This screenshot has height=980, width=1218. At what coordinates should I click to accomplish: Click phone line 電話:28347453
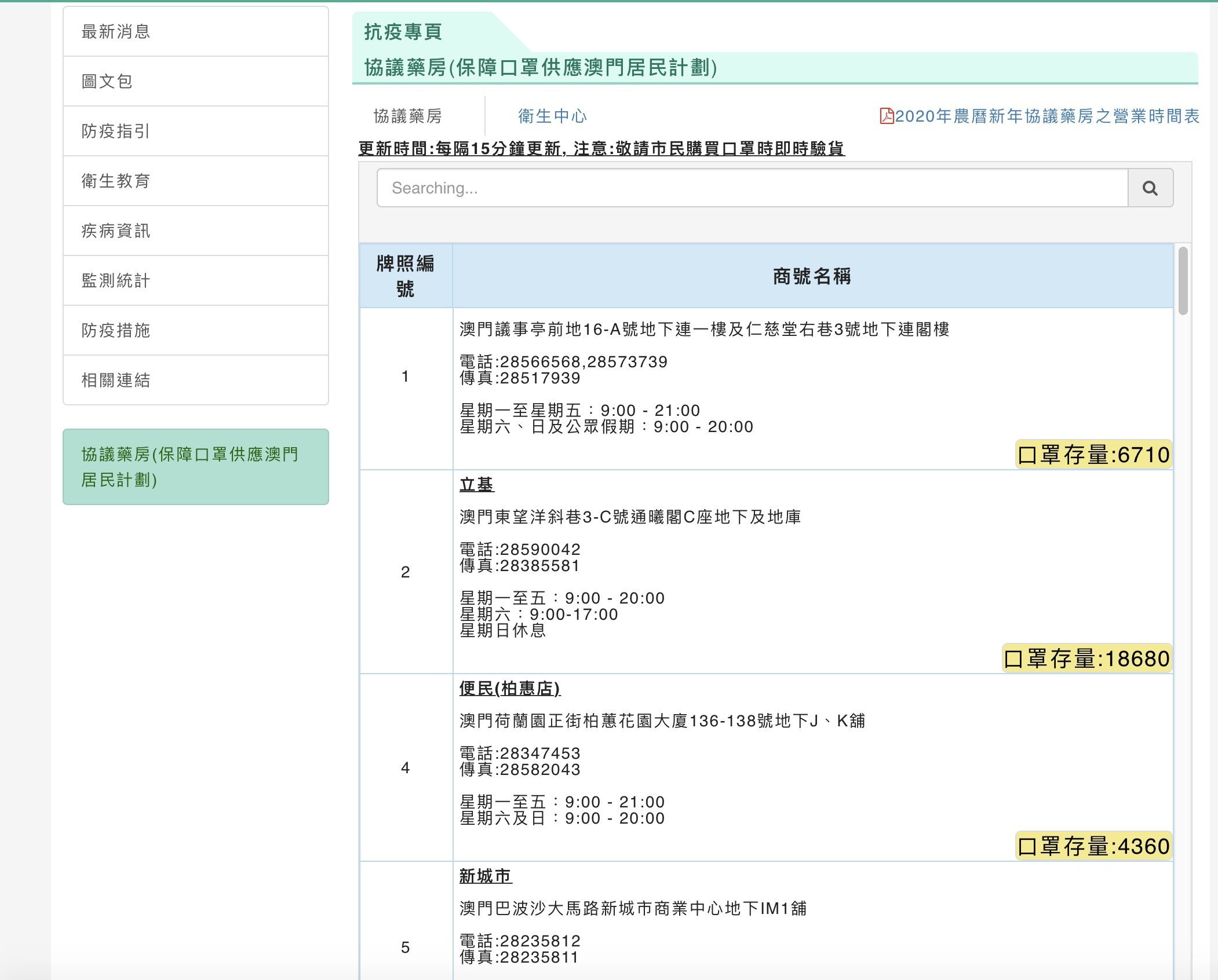tap(520, 753)
